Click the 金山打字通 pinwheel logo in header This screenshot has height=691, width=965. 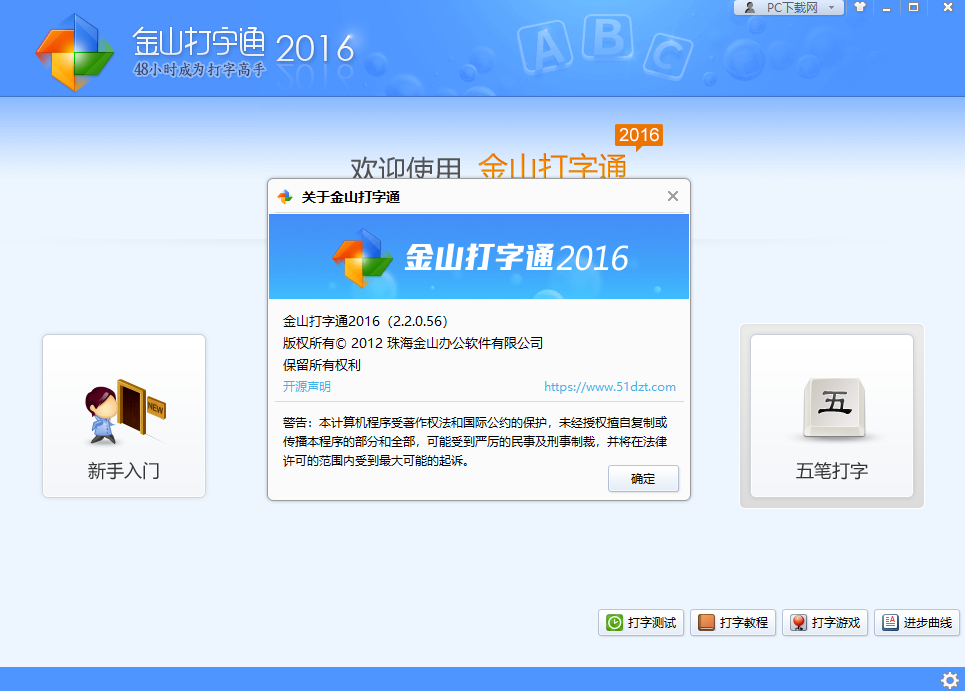(x=74, y=51)
